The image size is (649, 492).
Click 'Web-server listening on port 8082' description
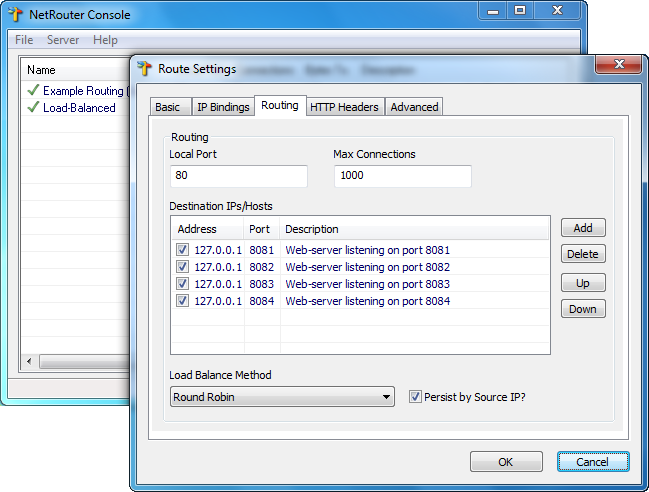tap(368, 267)
